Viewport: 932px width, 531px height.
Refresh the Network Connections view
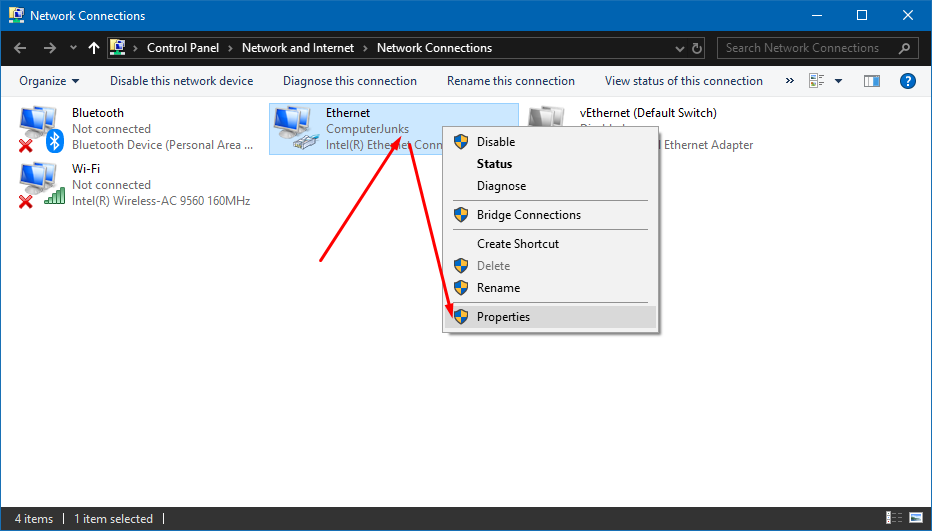[x=697, y=48]
